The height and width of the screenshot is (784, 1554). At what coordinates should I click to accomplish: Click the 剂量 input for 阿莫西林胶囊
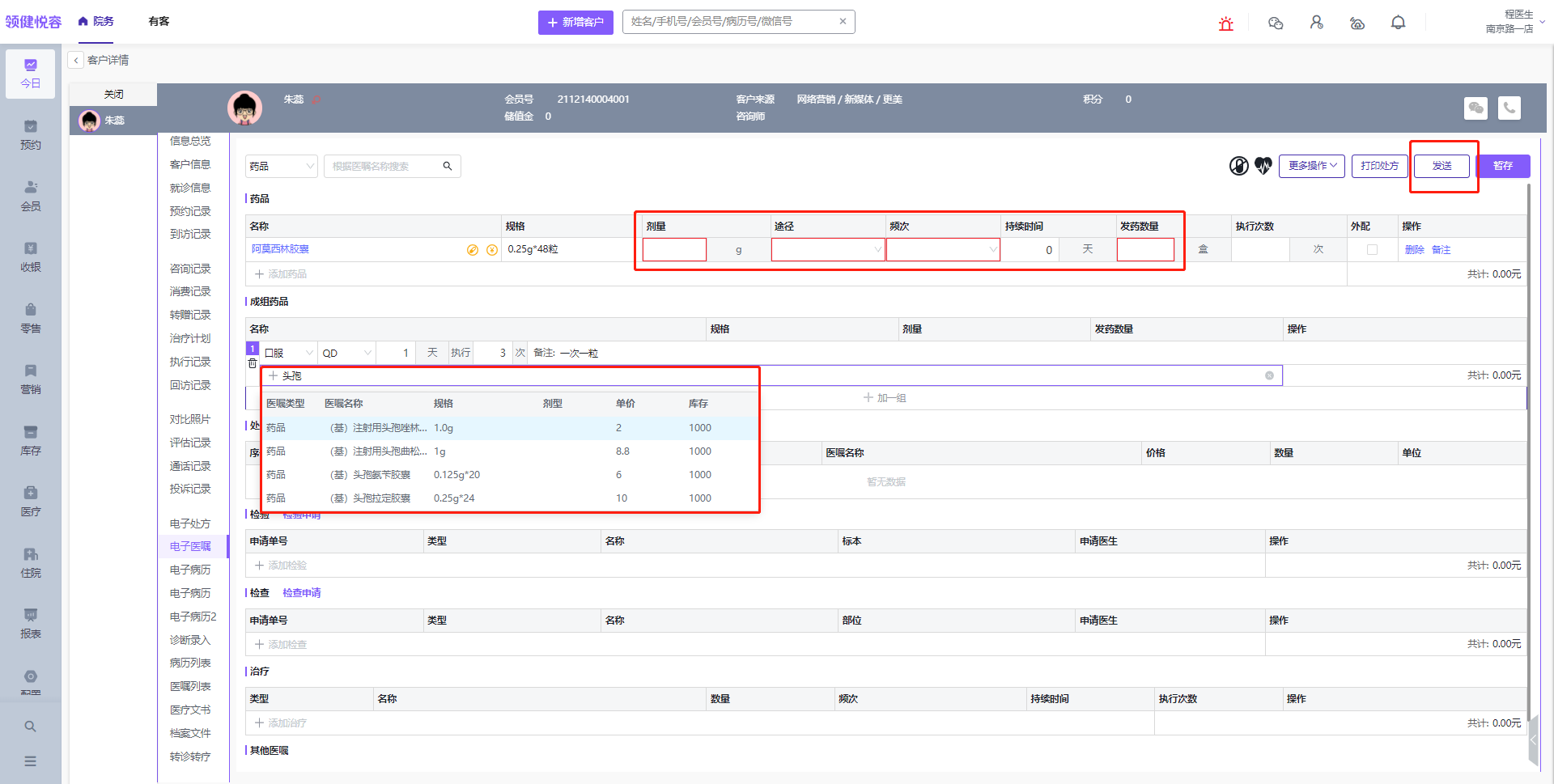674,249
